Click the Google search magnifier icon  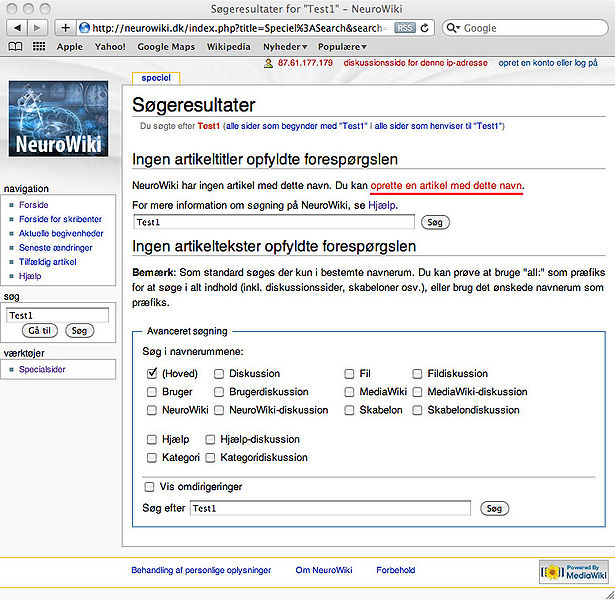pos(452,28)
